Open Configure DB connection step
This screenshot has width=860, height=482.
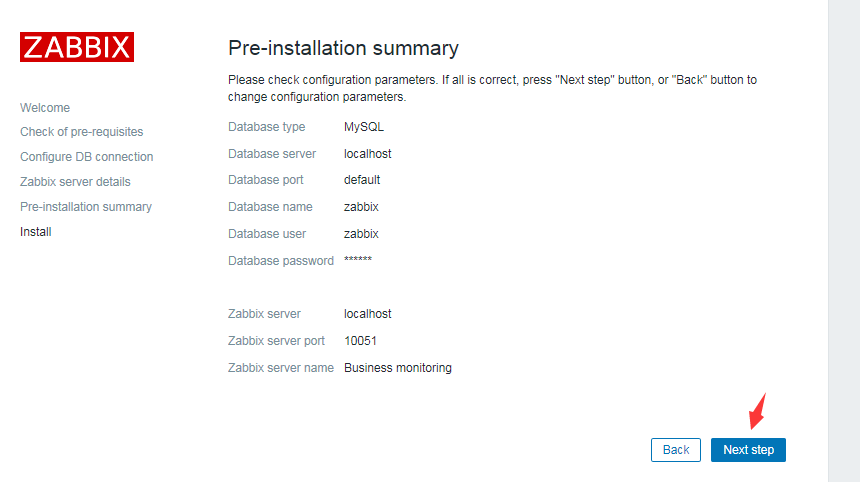(x=87, y=157)
